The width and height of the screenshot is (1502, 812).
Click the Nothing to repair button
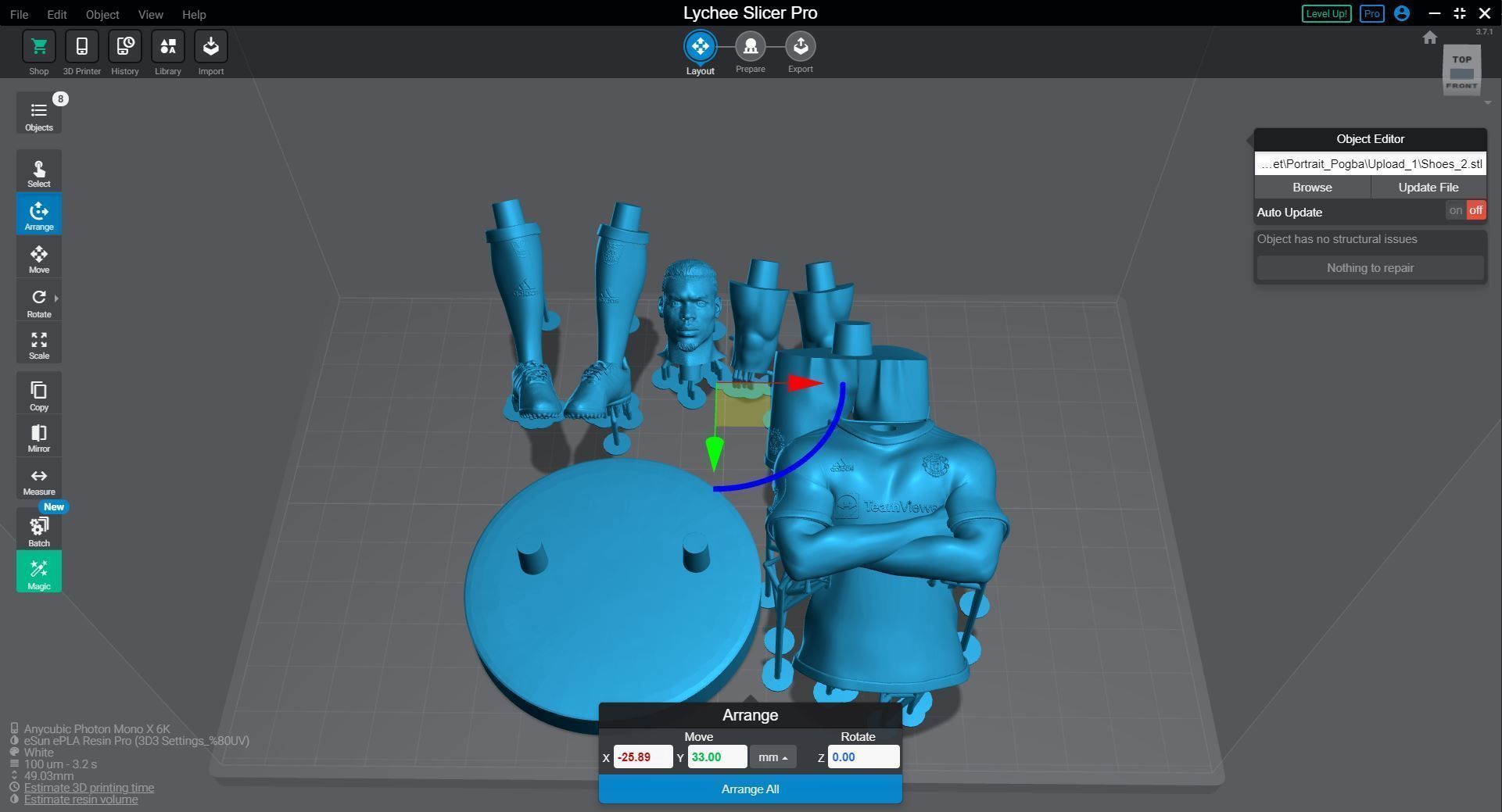[1370, 268]
